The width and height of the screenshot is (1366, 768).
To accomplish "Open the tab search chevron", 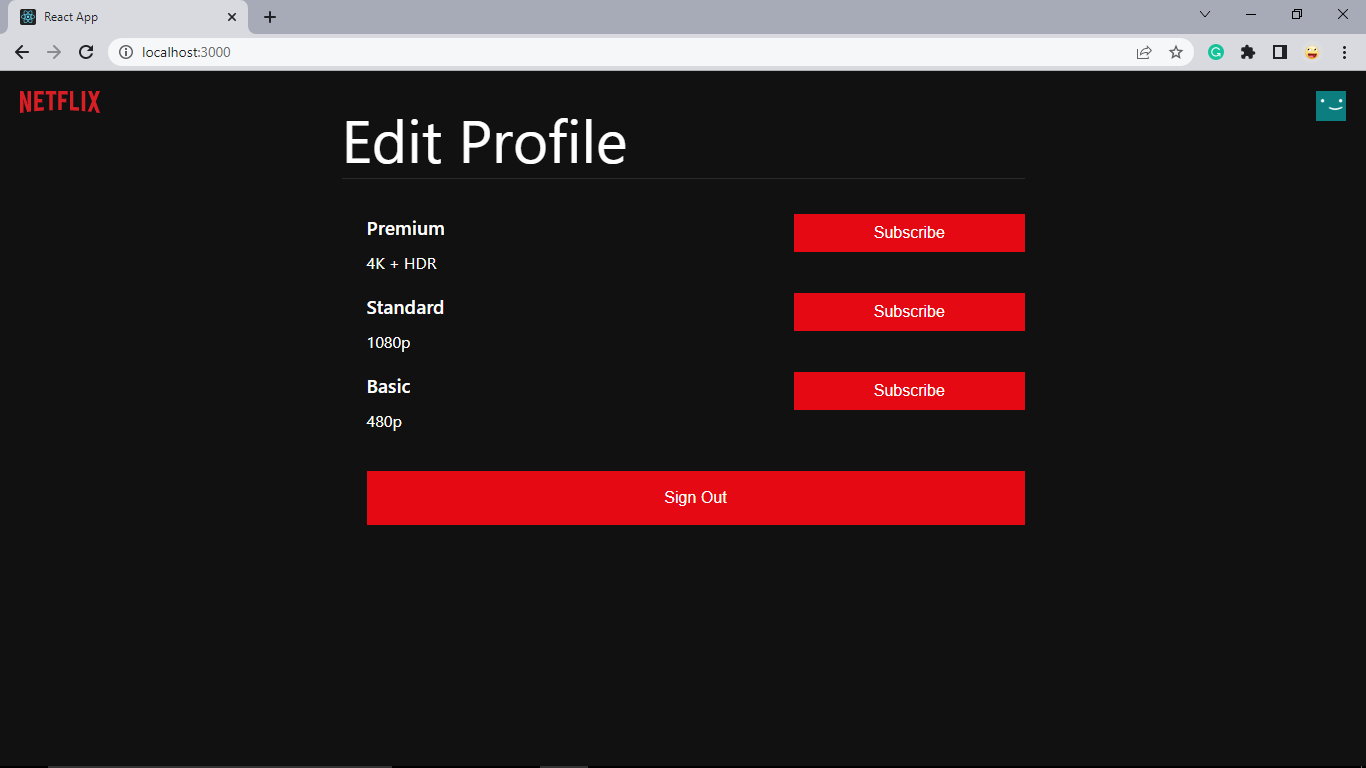I will pos(1205,15).
